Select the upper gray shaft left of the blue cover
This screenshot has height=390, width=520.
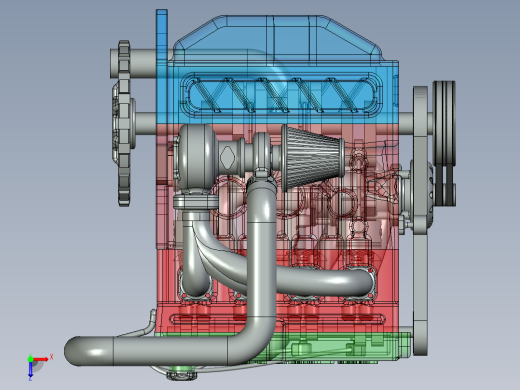click(x=142, y=64)
